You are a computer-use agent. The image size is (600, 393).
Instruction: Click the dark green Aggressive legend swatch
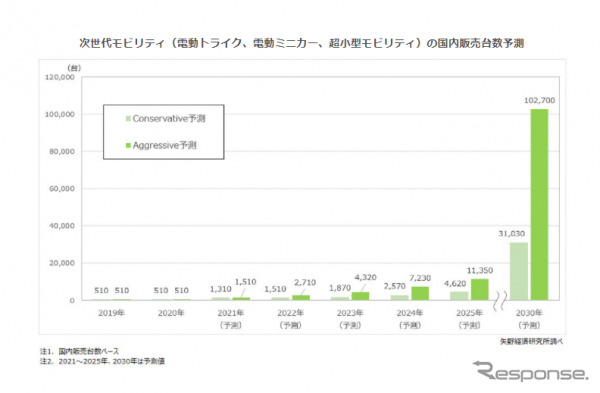tap(129, 145)
